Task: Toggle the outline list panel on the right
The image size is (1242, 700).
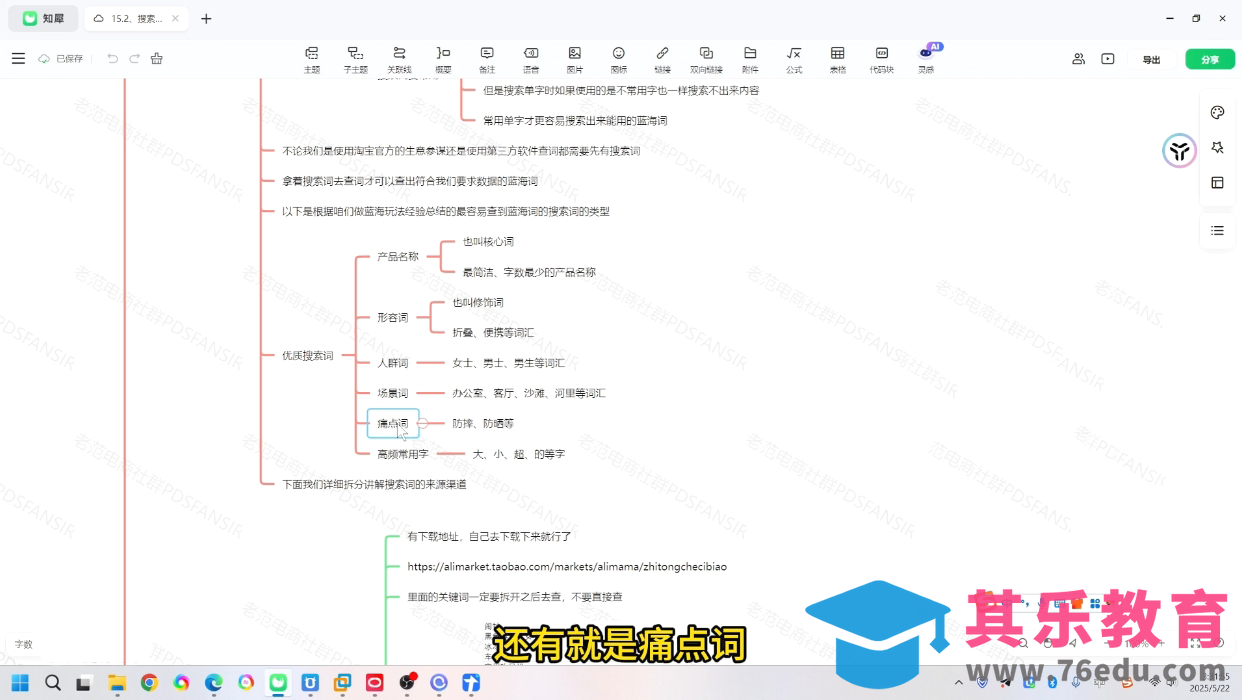Action: tap(1217, 231)
